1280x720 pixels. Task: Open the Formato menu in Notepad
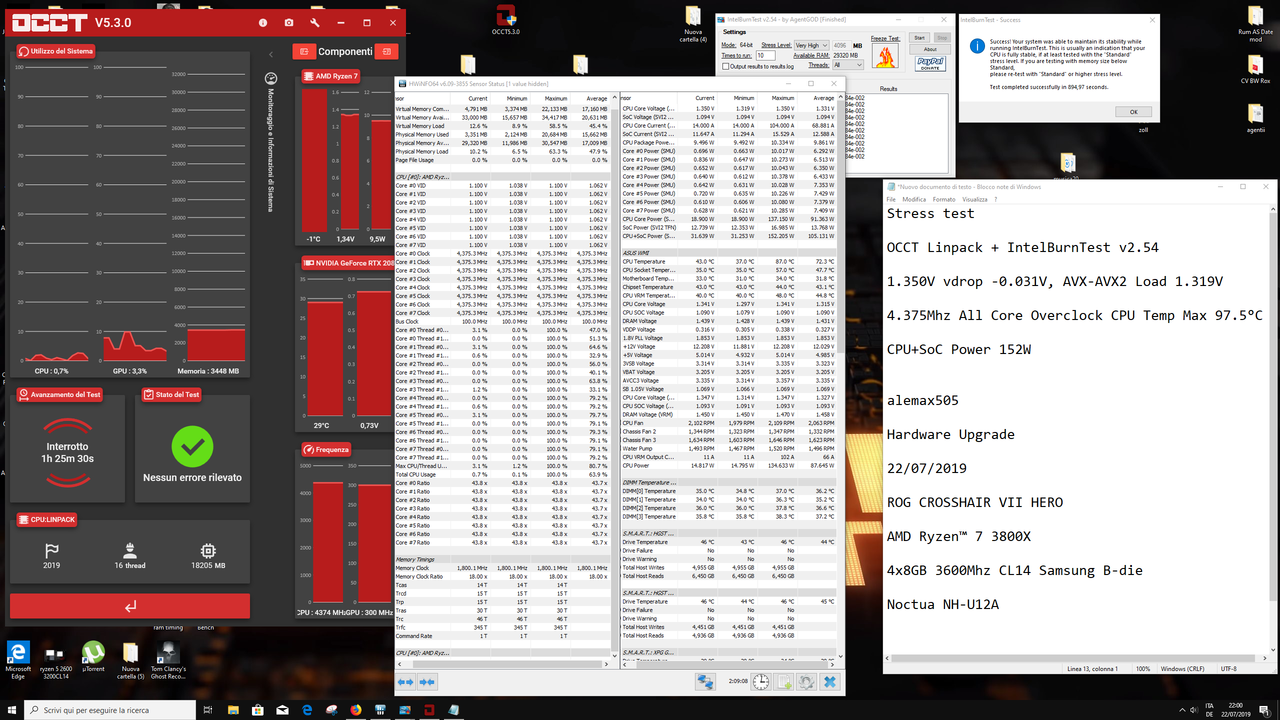pyautogui.click(x=944, y=199)
